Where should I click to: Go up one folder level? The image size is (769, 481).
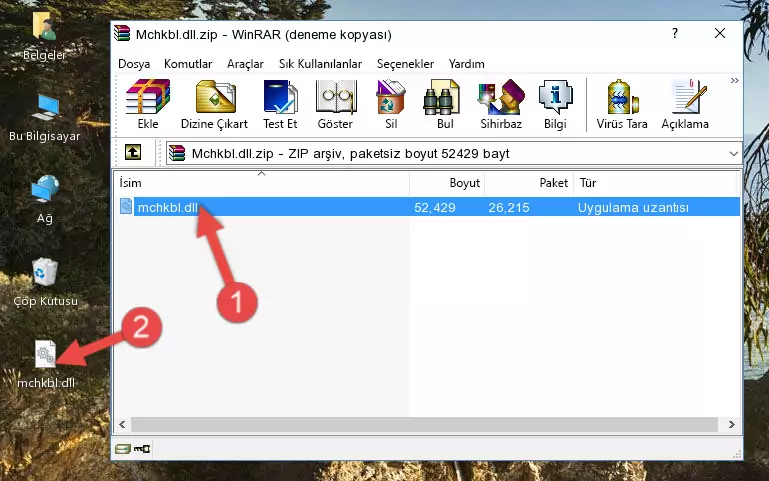(133, 152)
